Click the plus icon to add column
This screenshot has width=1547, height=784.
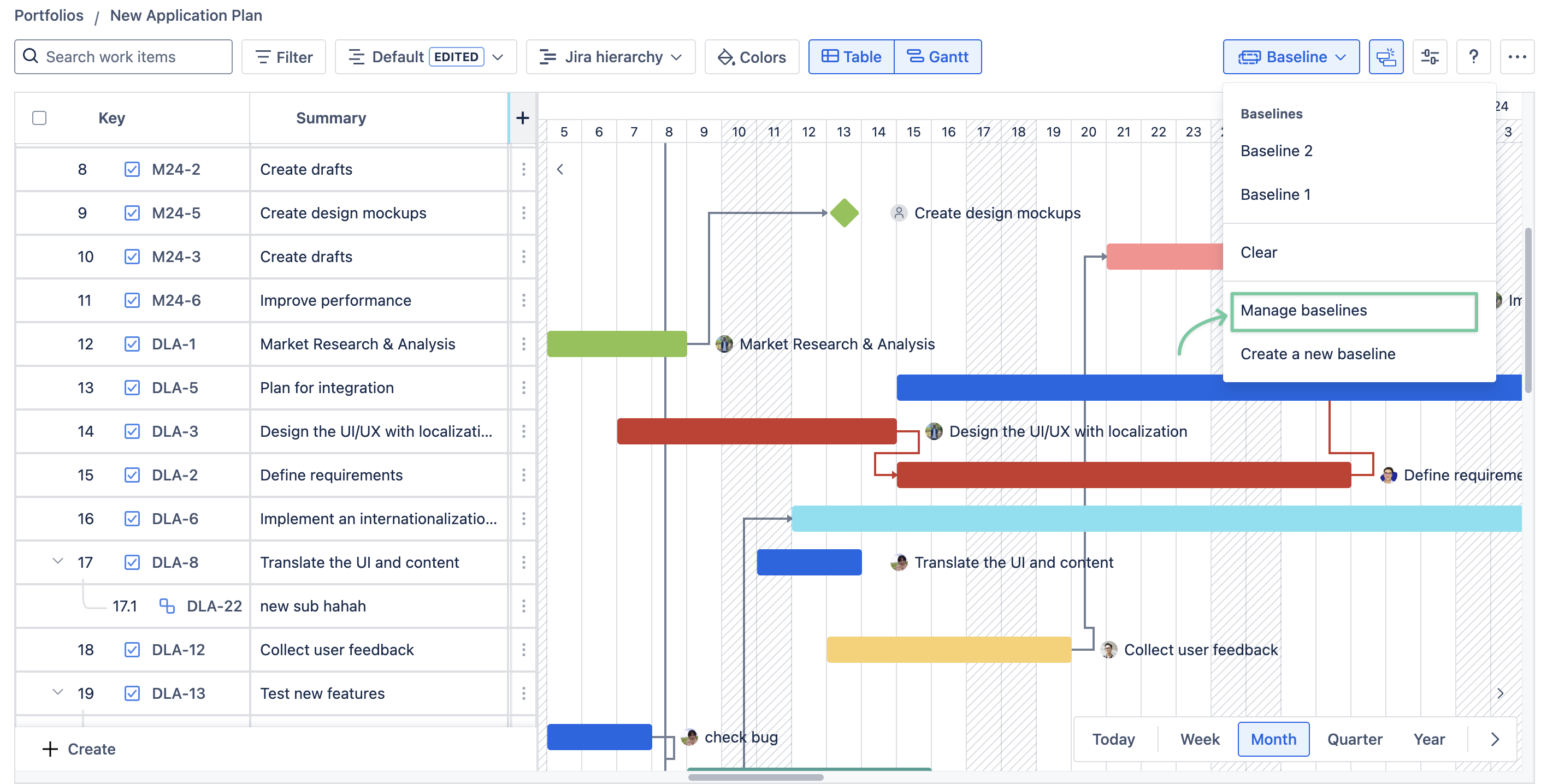522,118
